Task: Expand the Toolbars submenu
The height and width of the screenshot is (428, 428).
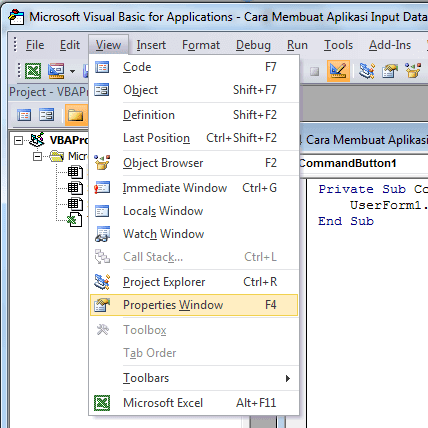Action: 194,378
